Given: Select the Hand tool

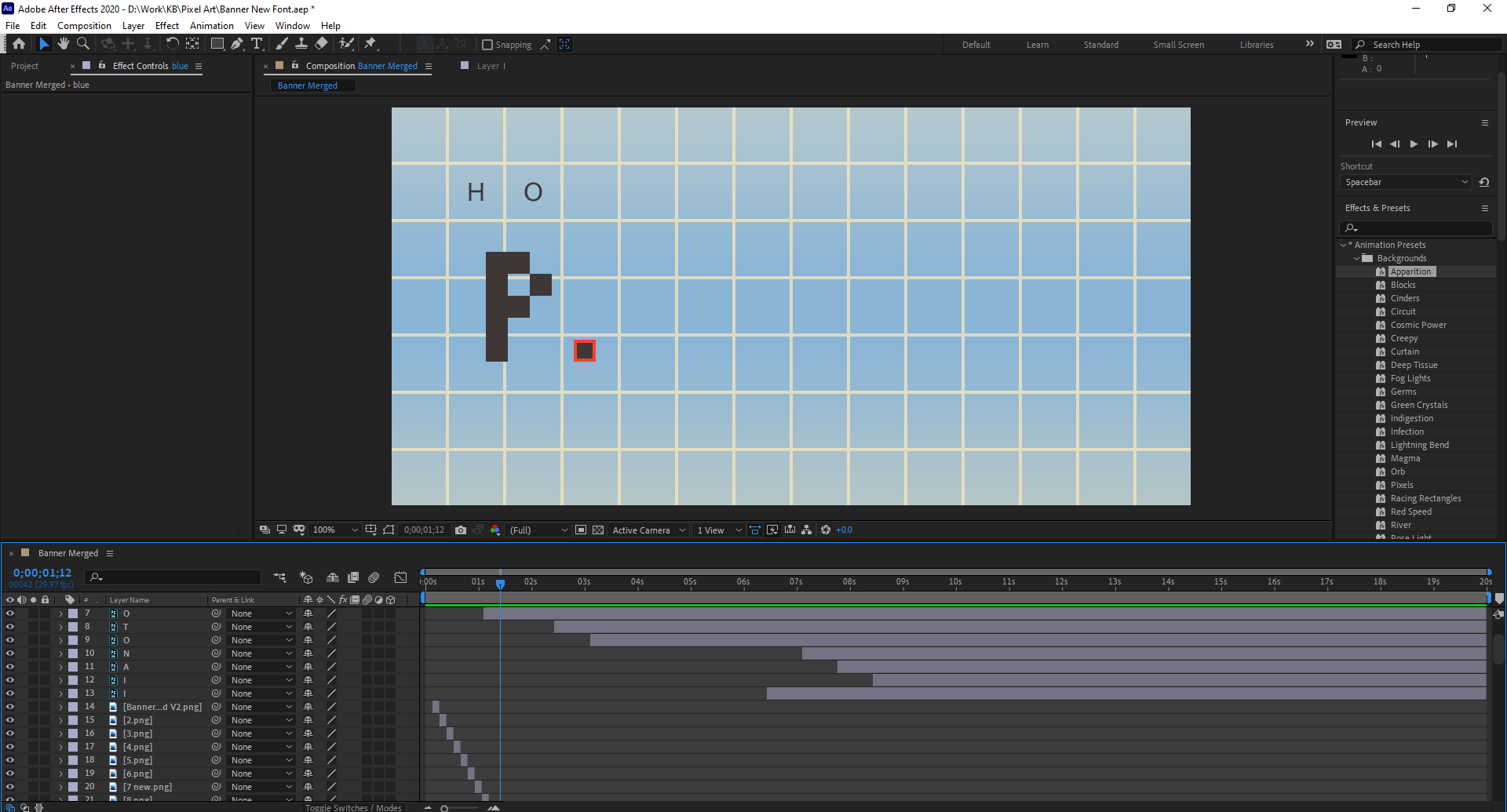Looking at the screenshot, I should pos(64,44).
